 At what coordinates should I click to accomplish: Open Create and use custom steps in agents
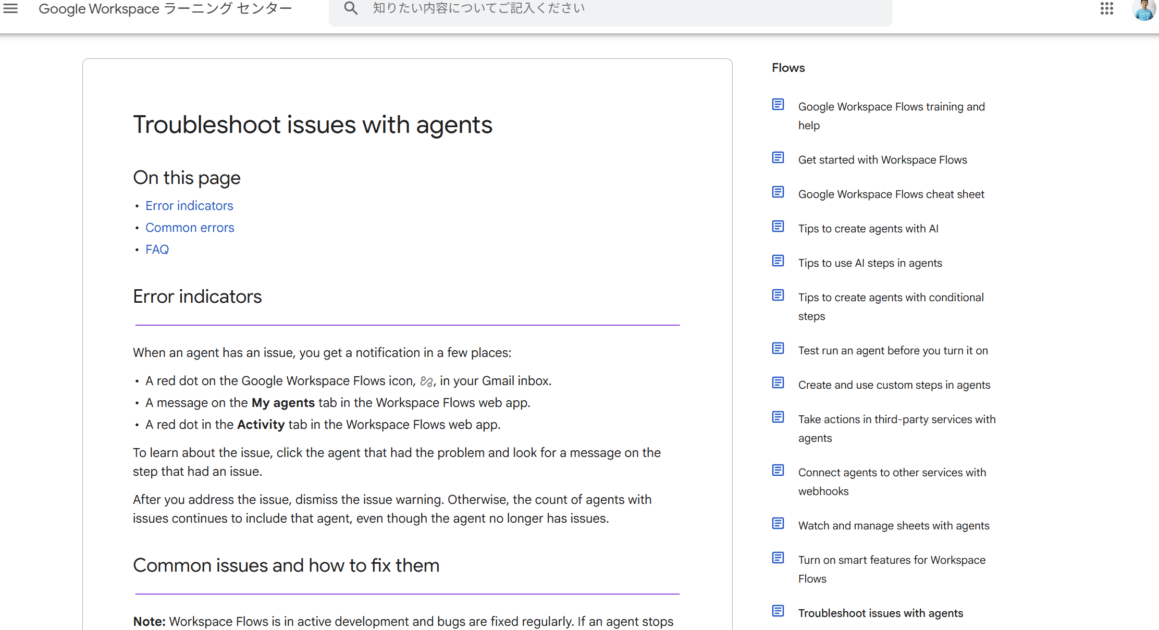pyautogui.click(x=893, y=385)
